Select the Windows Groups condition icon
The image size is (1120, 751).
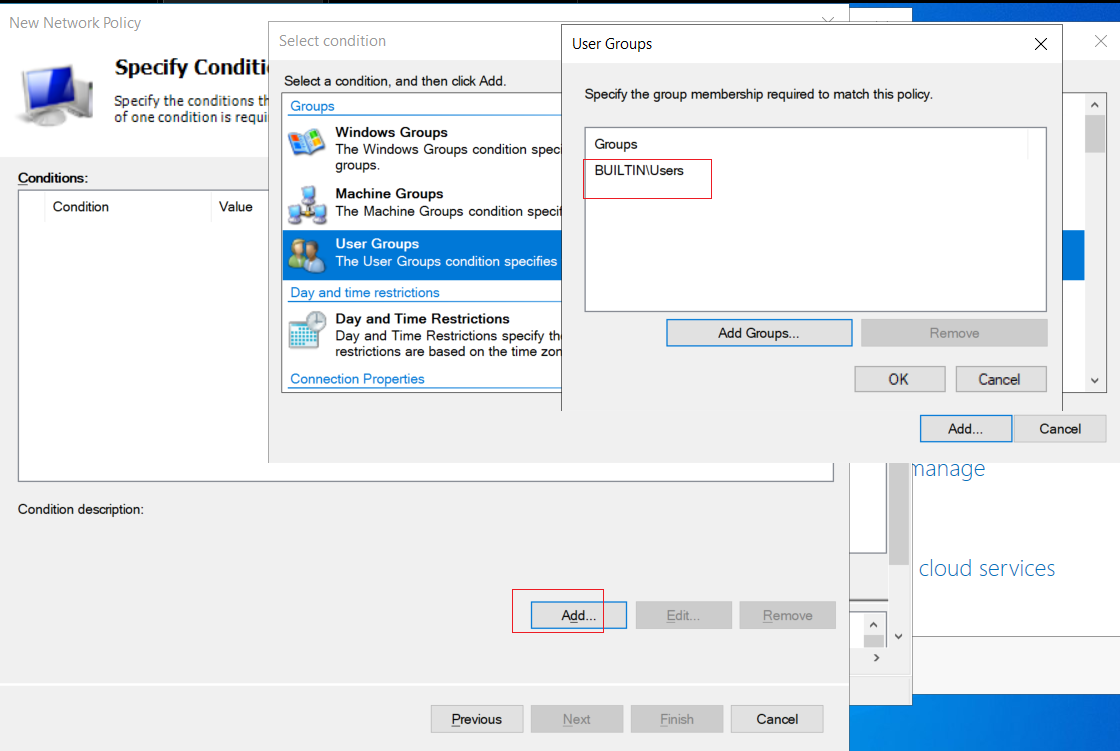(306, 143)
